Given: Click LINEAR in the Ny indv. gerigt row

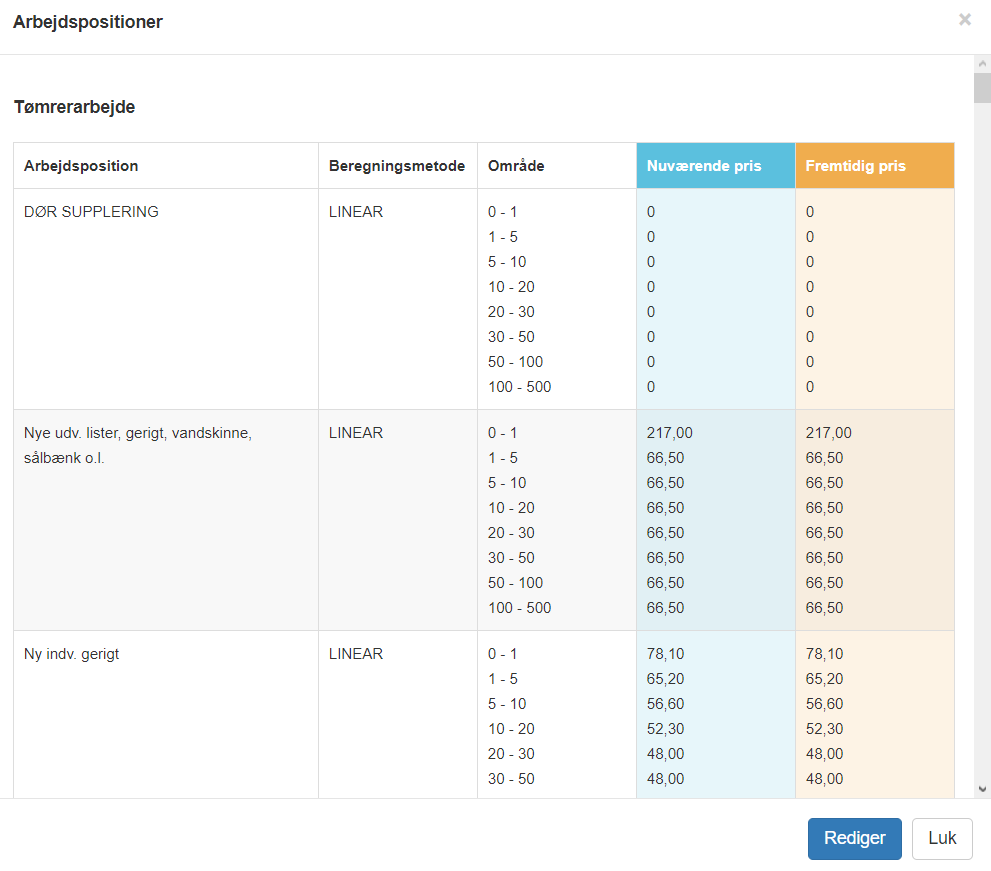Looking at the screenshot, I should click(x=355, y=654).
